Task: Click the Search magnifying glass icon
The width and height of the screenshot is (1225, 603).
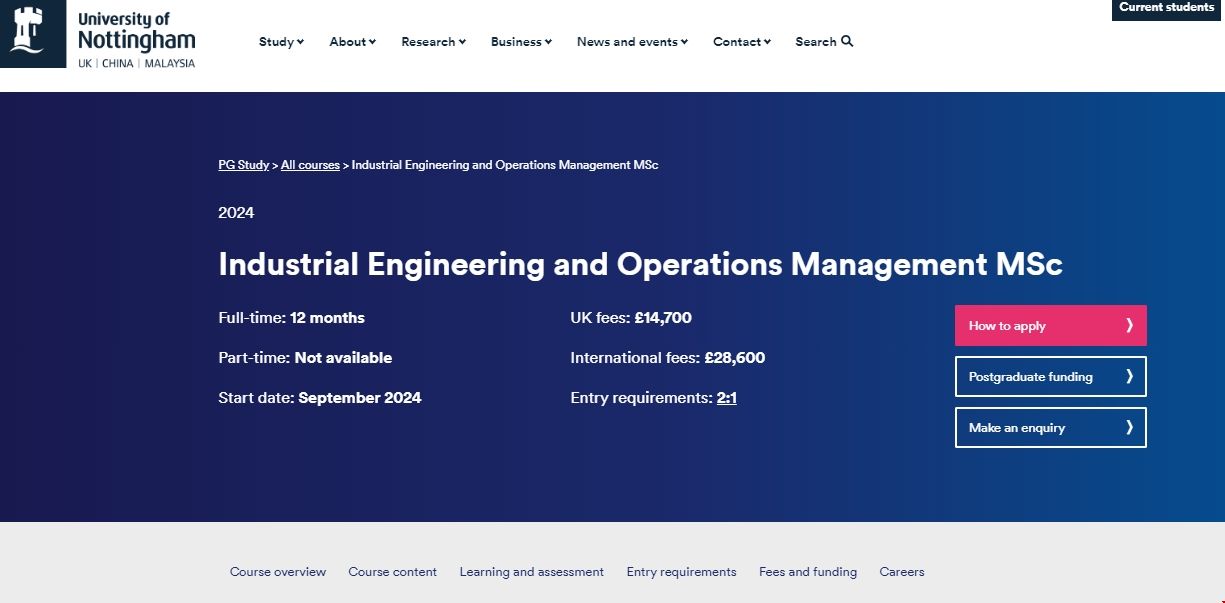Action: 847,41
